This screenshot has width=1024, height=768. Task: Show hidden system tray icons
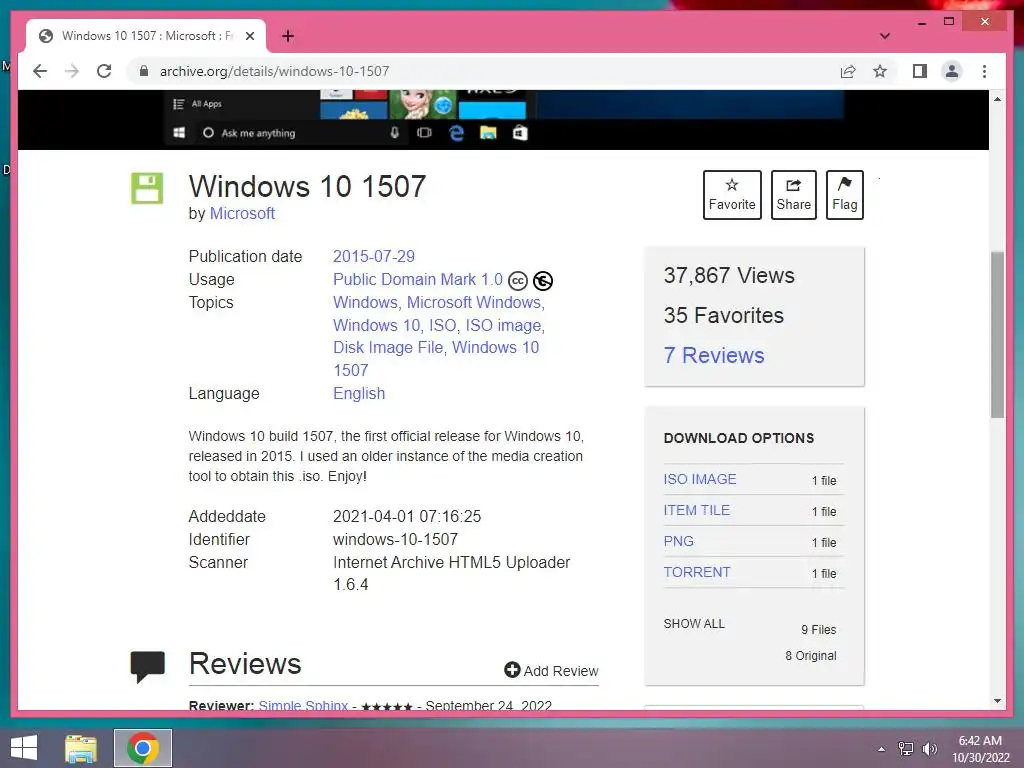tap(881, 749)
